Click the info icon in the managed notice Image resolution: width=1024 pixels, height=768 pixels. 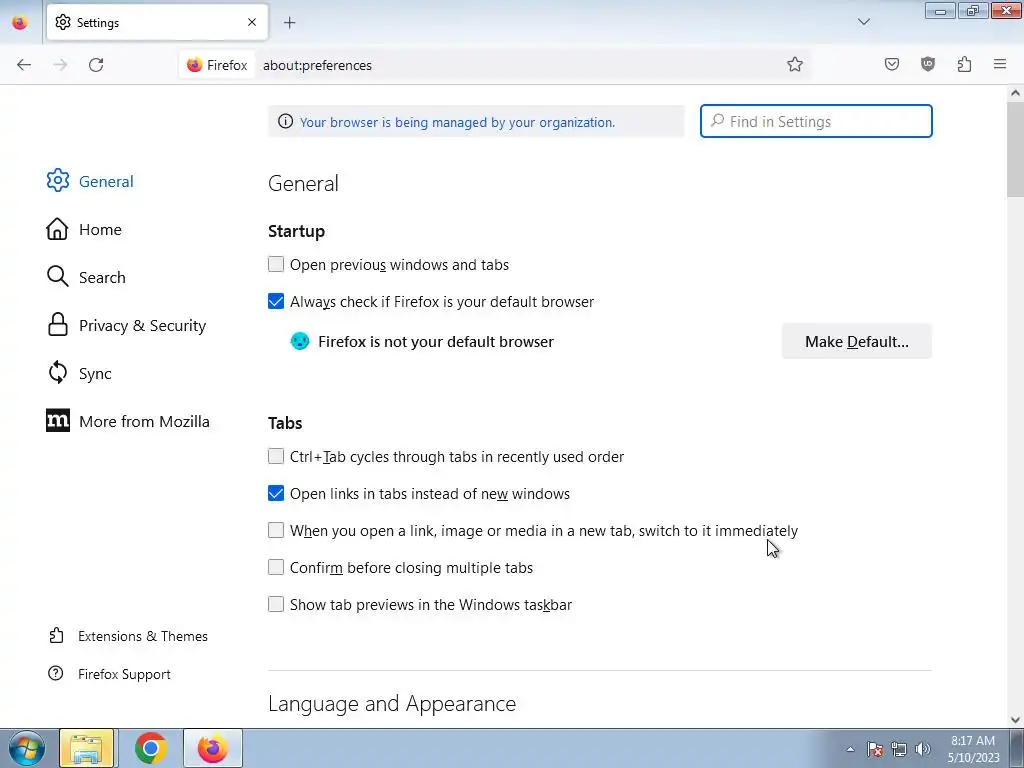point(285,121)
